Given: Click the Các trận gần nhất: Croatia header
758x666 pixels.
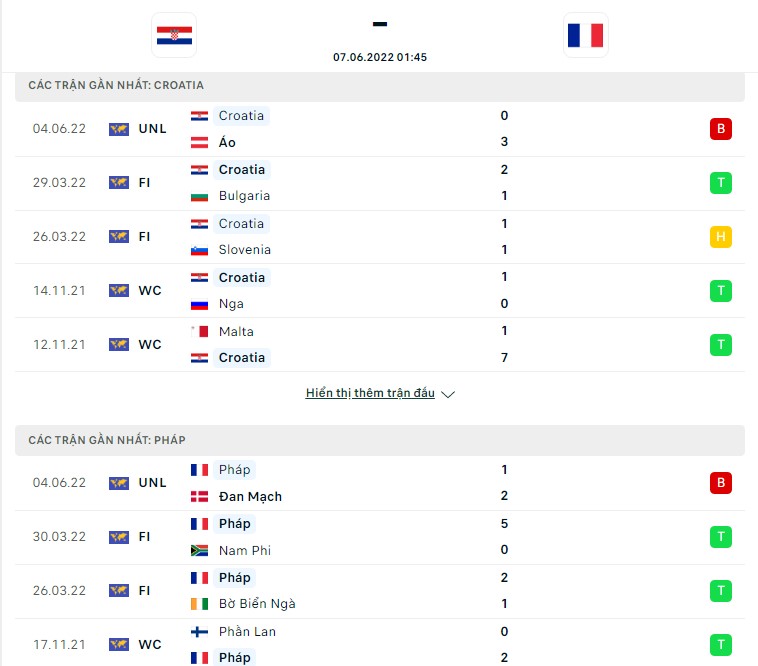Looking at the screenshot, I should point(380,86).
